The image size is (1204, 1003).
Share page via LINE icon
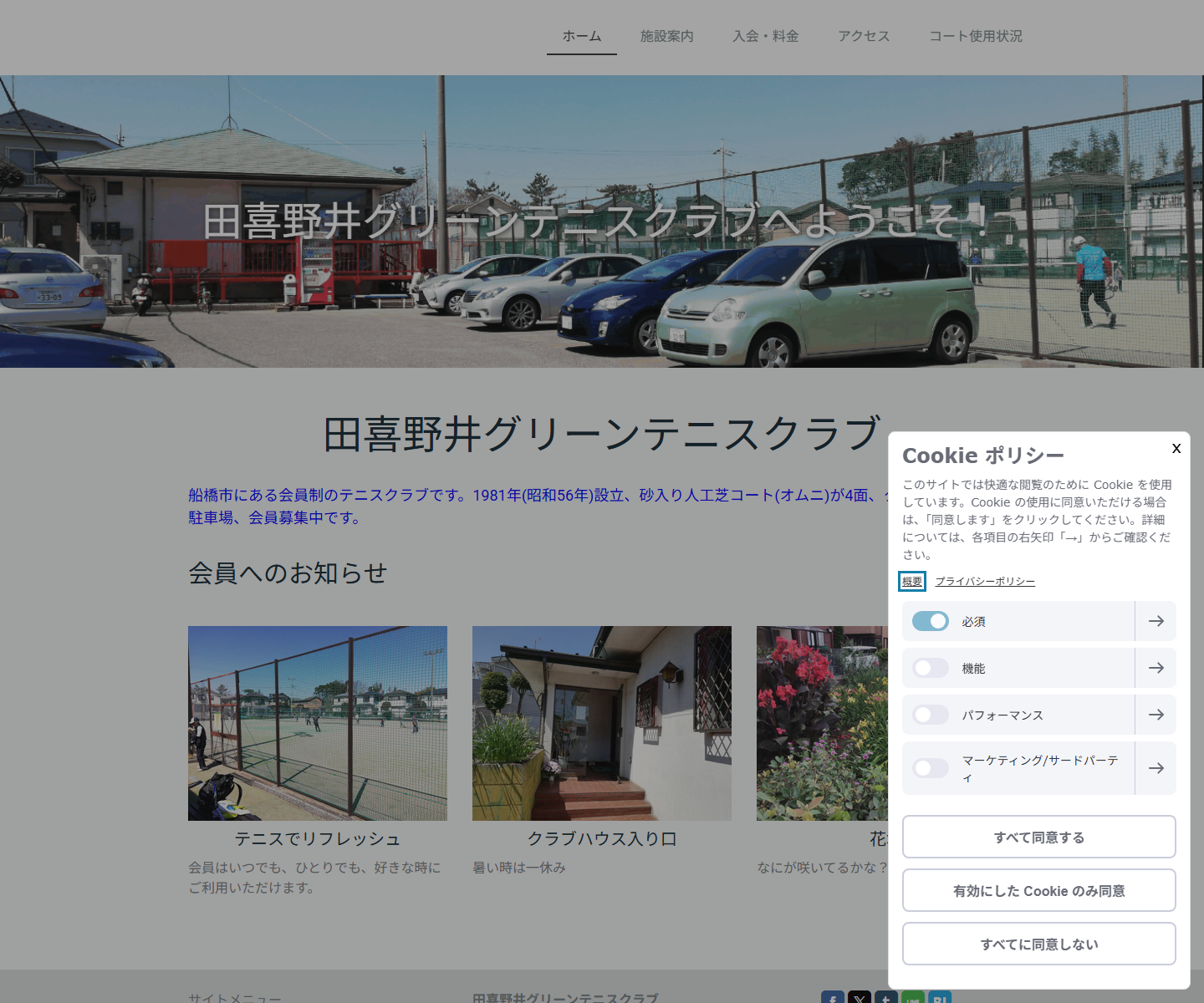coord(913,997)
